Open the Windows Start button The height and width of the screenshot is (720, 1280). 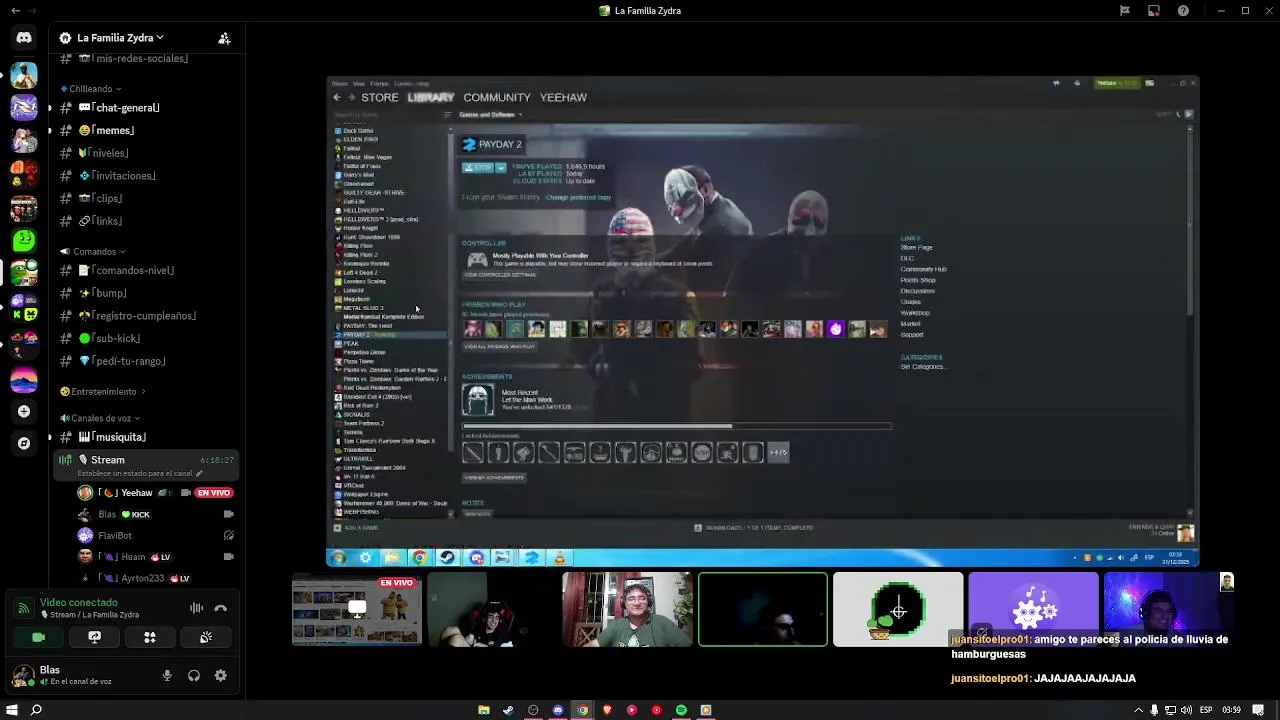(12, 710)
